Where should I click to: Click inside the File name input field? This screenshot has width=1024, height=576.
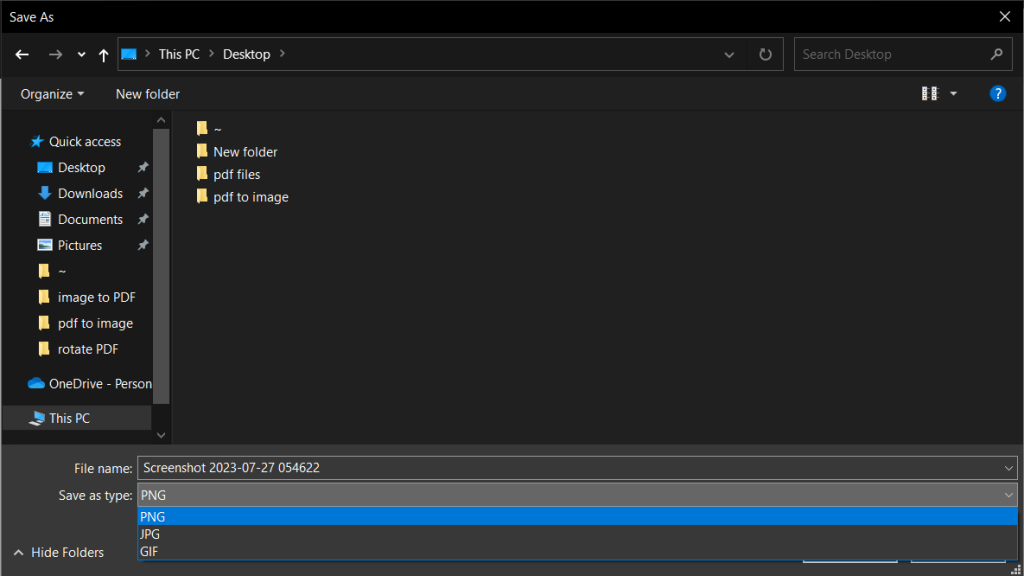coord(500,468)
